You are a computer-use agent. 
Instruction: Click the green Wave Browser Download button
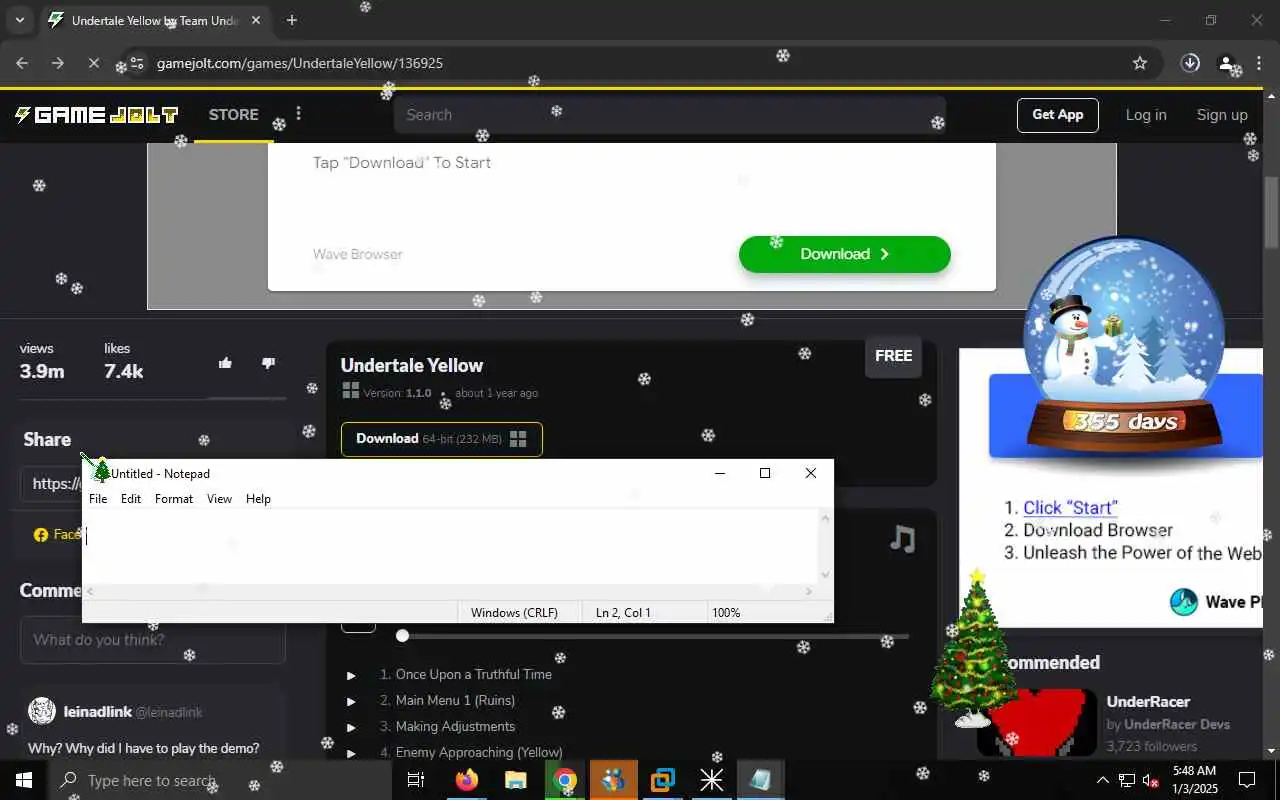point(844,254)
